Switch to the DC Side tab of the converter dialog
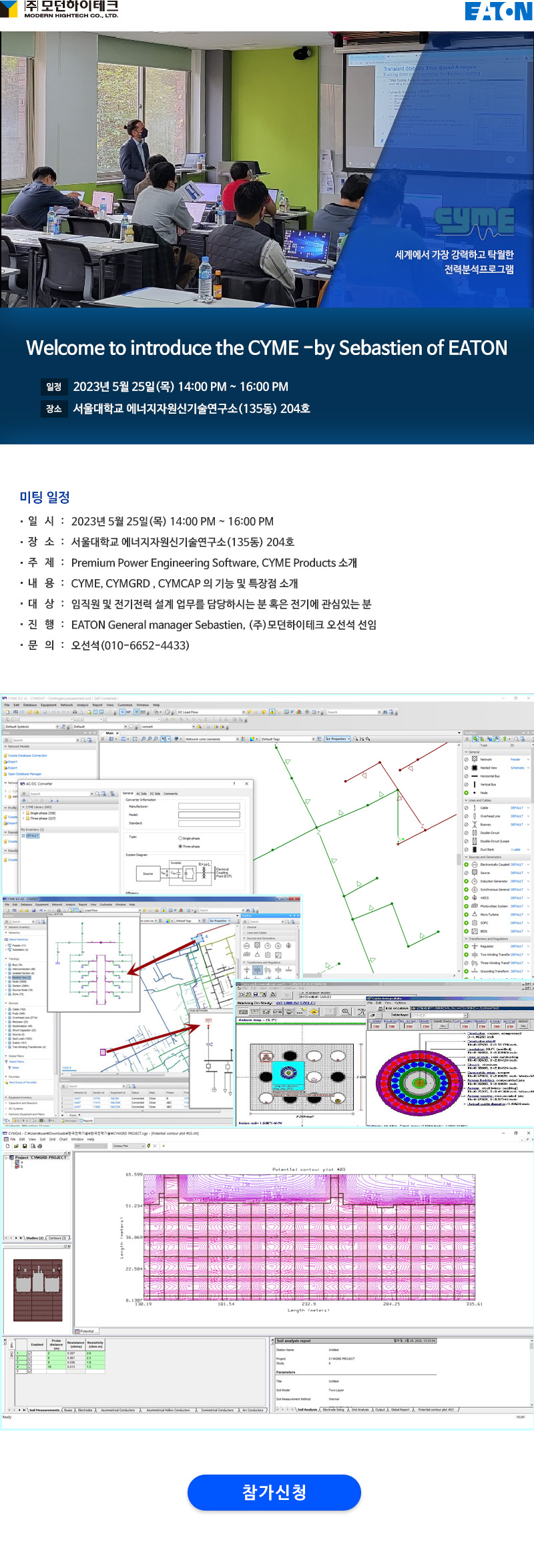Image resolution: width=534 pixels, height=1568 pixels. [x=155, y=793]
